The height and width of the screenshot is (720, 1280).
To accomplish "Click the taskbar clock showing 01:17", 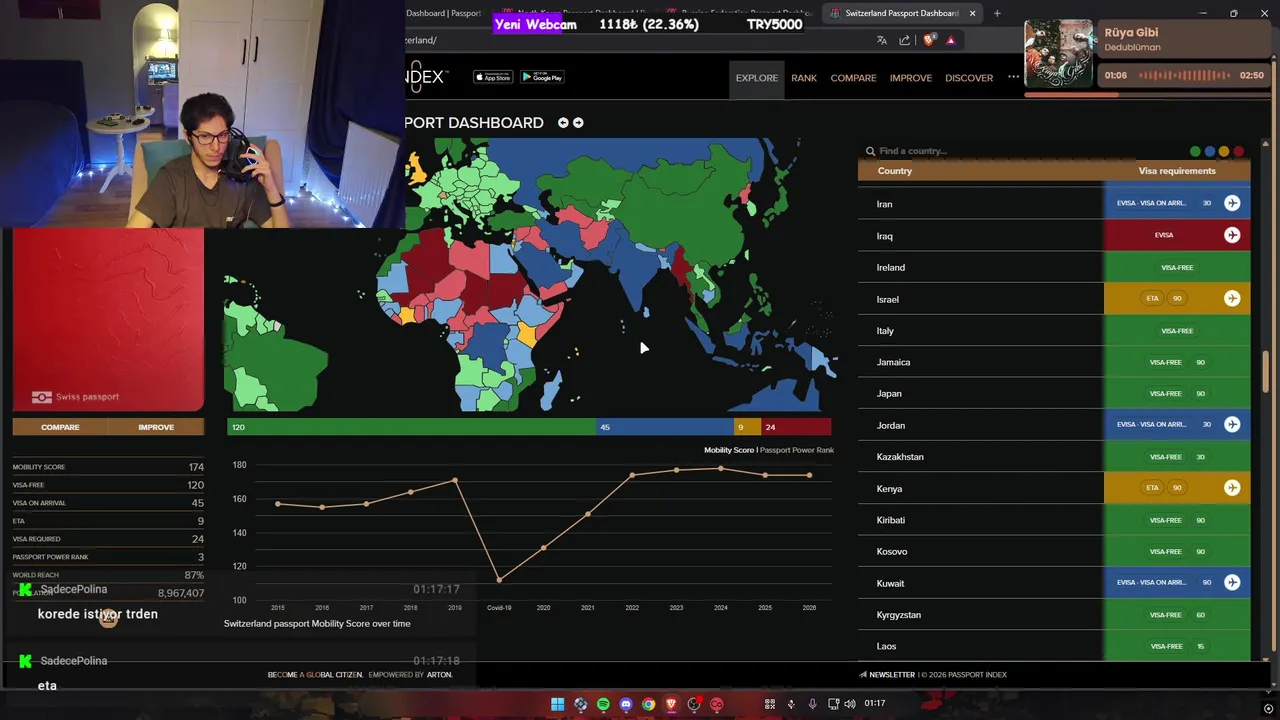I will [875, 704].
